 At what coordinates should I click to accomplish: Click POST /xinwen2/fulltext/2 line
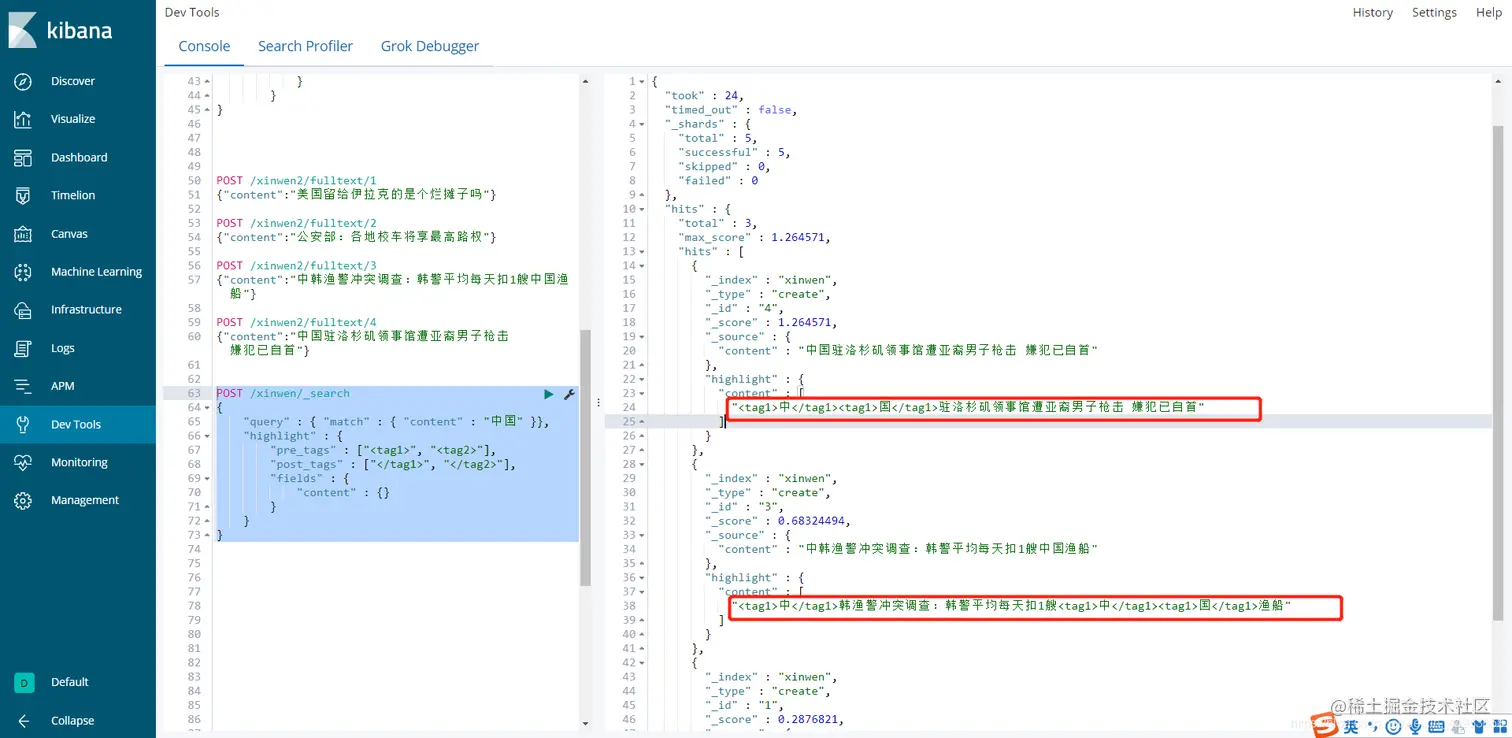point(296,223)
